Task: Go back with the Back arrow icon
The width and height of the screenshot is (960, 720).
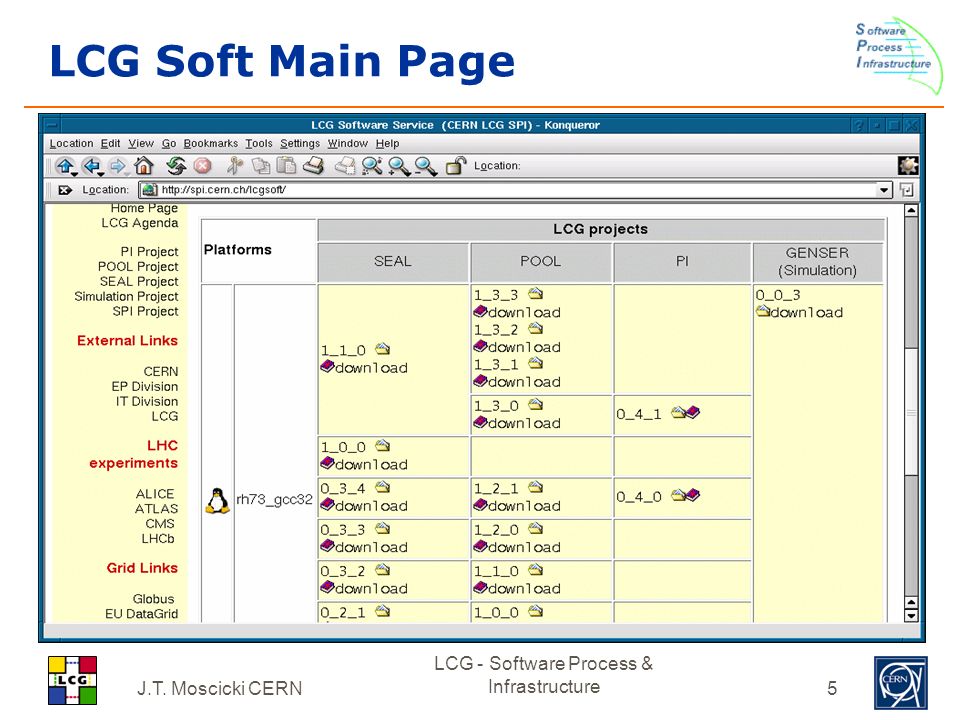Action: coord(91,166)
